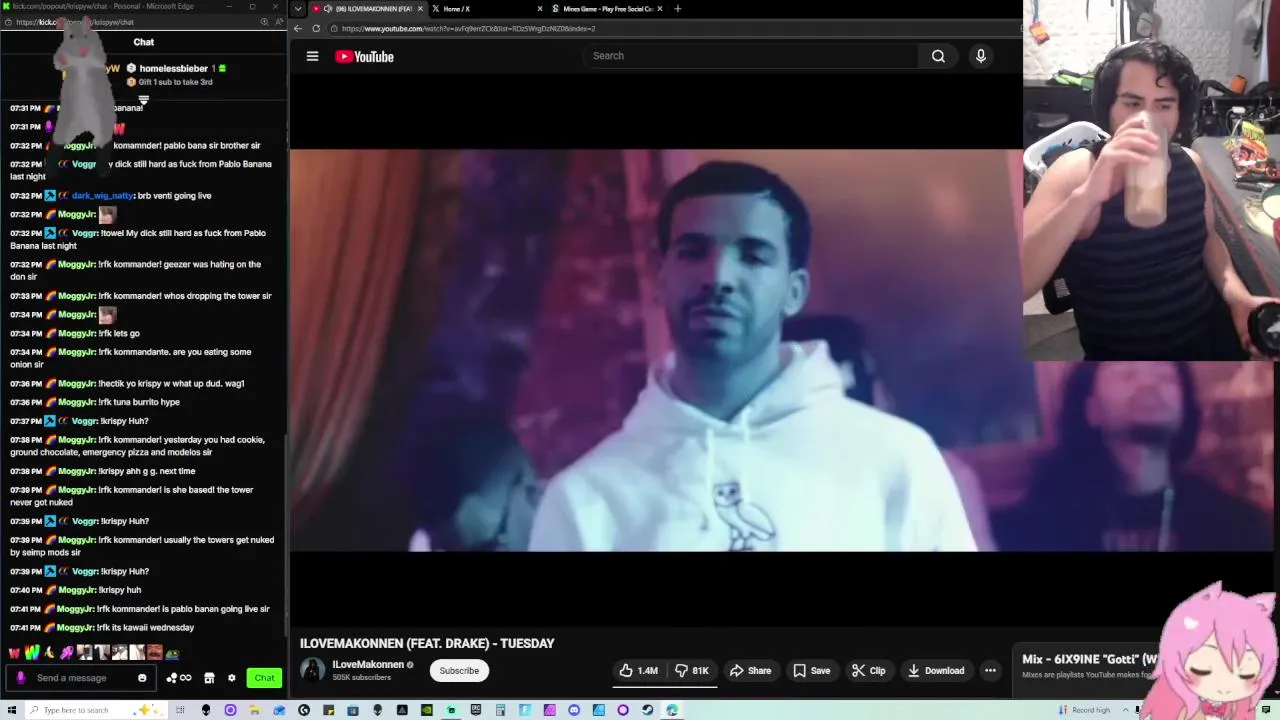Insert the rainbow W emote

click(32, 653)
